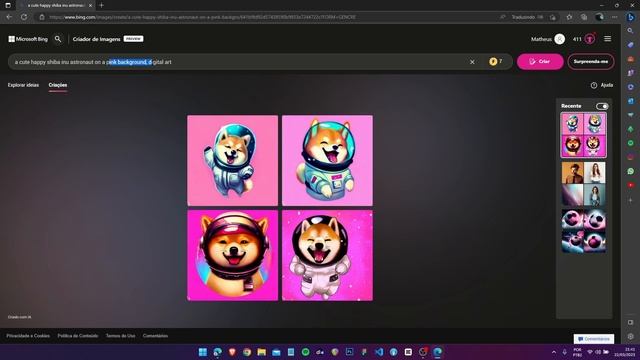Viewport: 640px width, 360px height.
Task: Click the browser address bar
Action: pyautogui.click(x=269, y=17)
